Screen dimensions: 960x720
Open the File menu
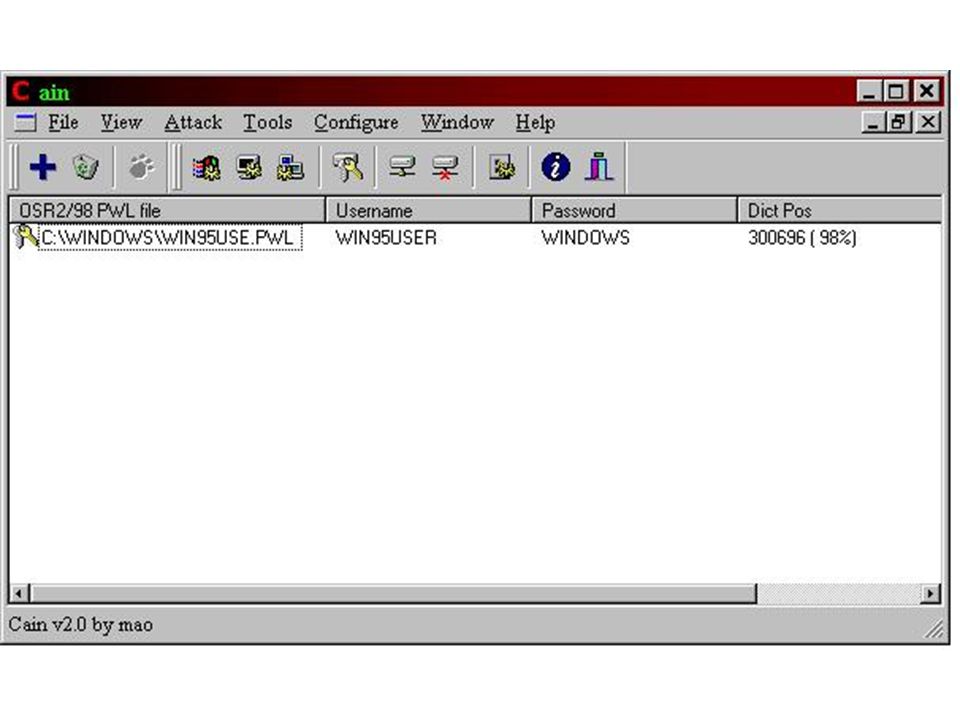point(63,122)
